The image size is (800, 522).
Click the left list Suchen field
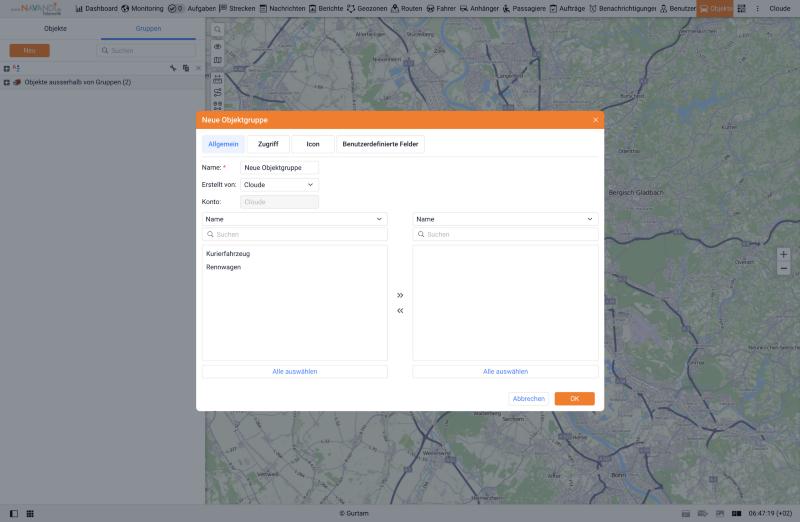(294, 234)
